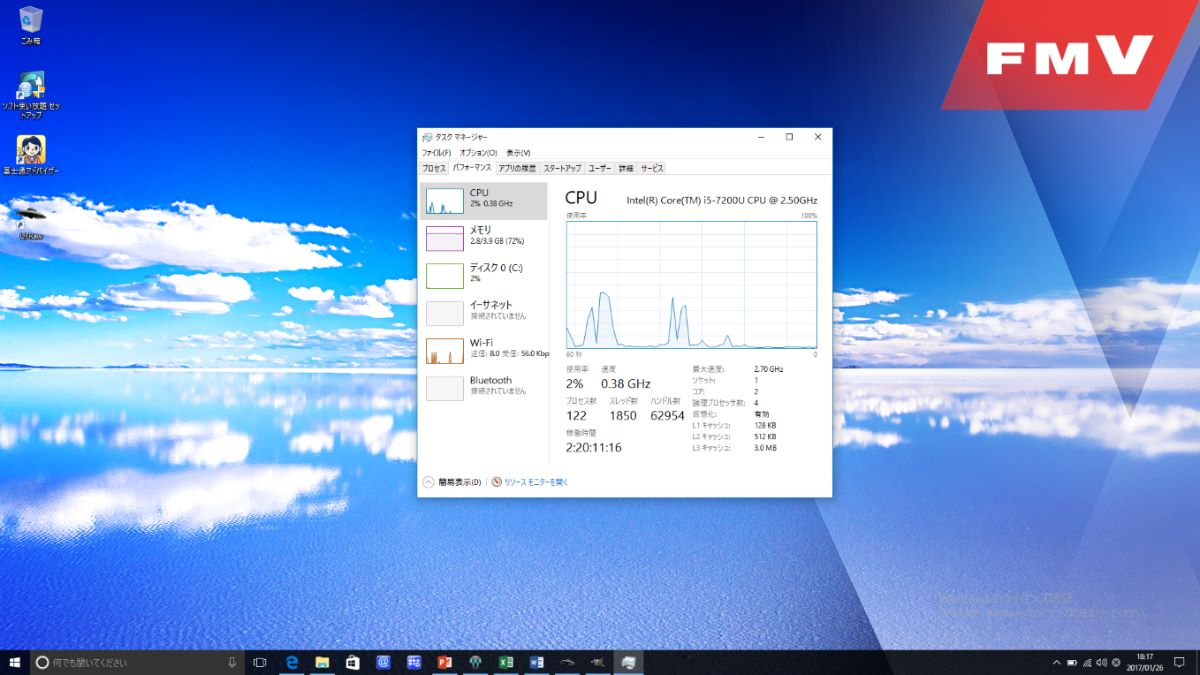The image size is (1200, 675).
Task: Collapse to simple view (簡易表示) arrow
Action: 429,482
